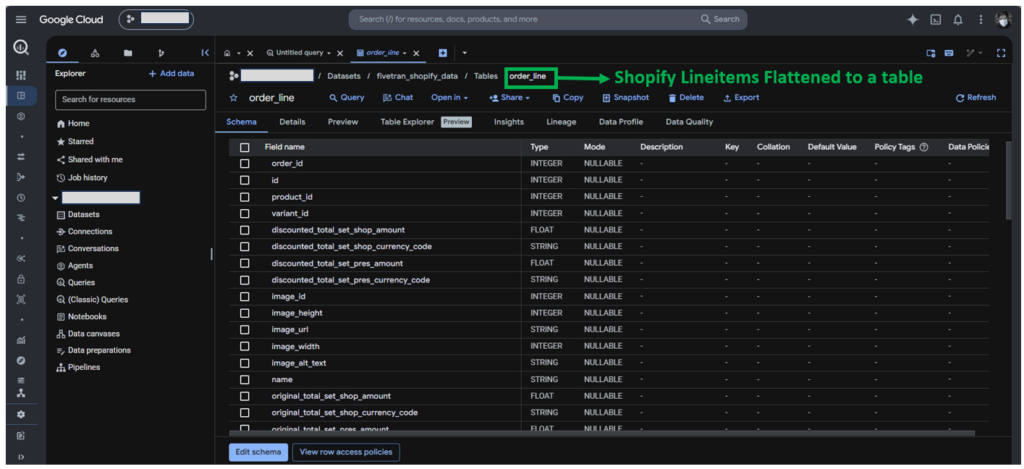Open keyboard shortcuts icon
The width and height of the screenshot is (1024, 469).
pos(949,53)
